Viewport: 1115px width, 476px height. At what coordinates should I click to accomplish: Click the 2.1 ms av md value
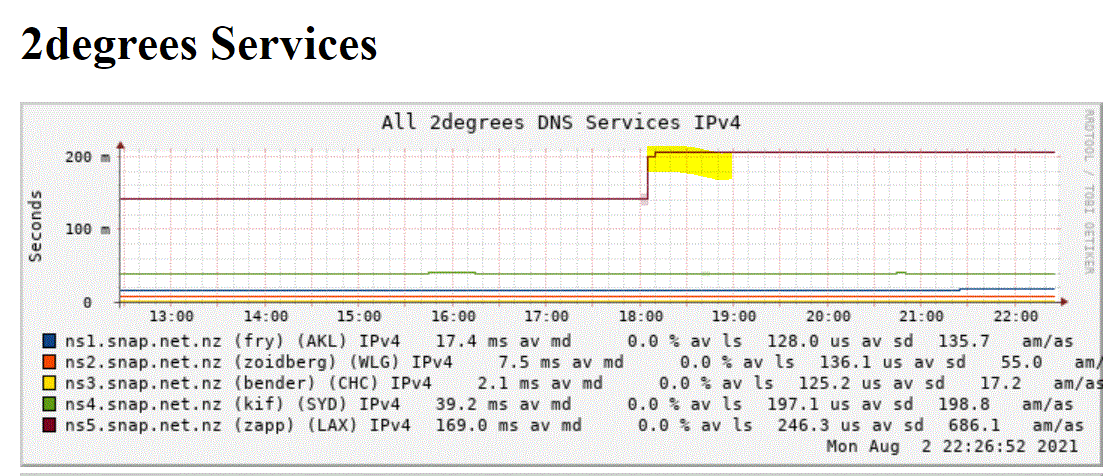539,384
